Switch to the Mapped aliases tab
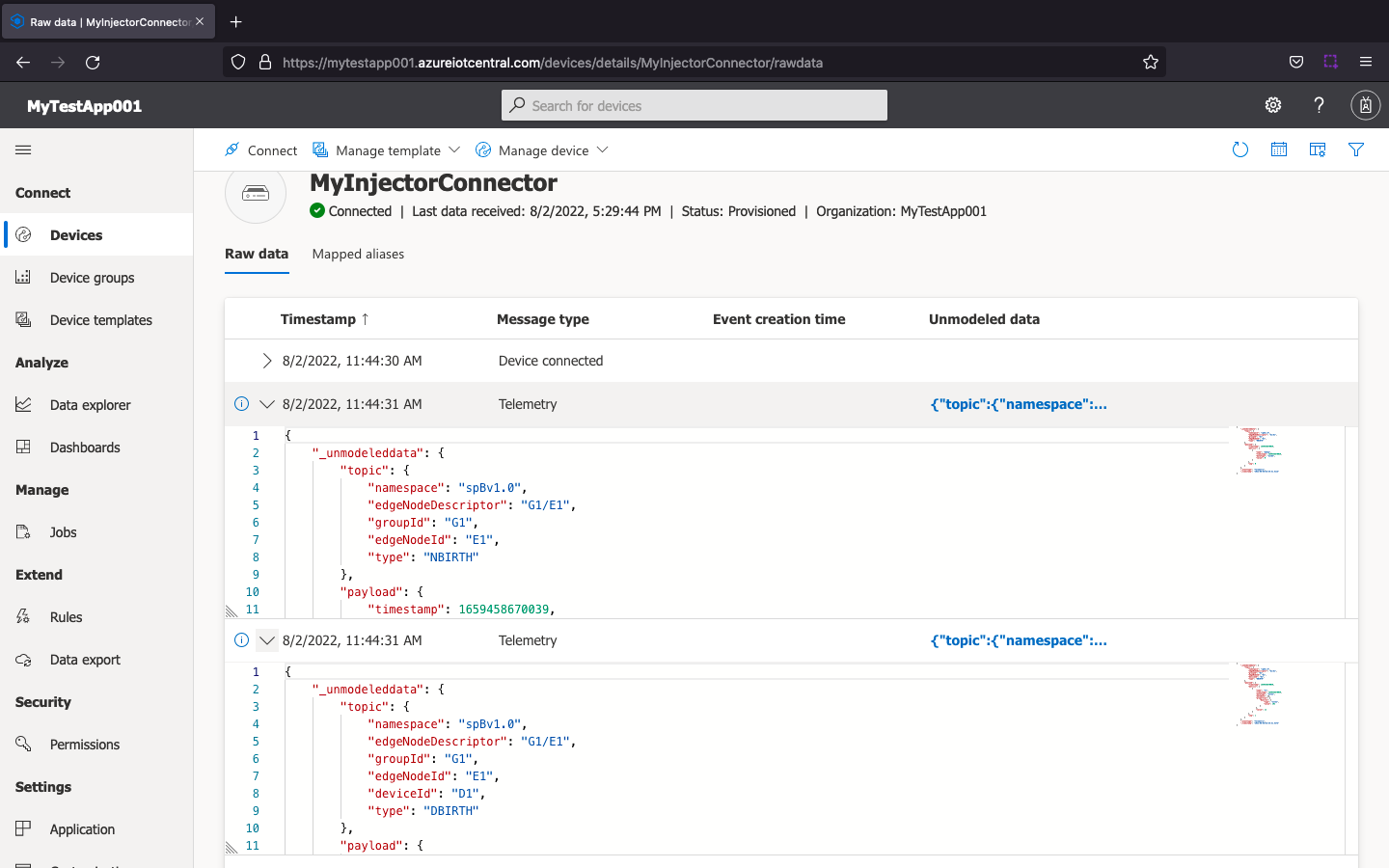1389x868 pixels. click(358, 255)
